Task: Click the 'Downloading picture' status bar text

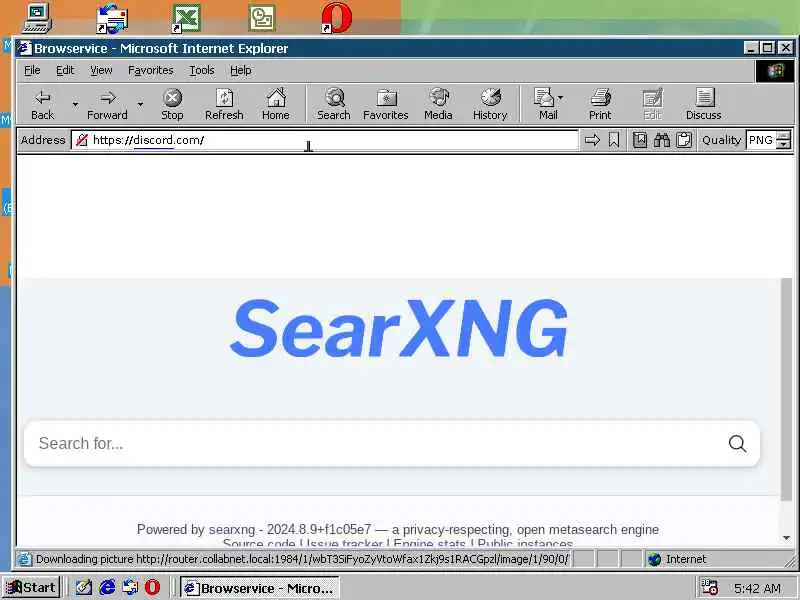Action: [302, 559]
